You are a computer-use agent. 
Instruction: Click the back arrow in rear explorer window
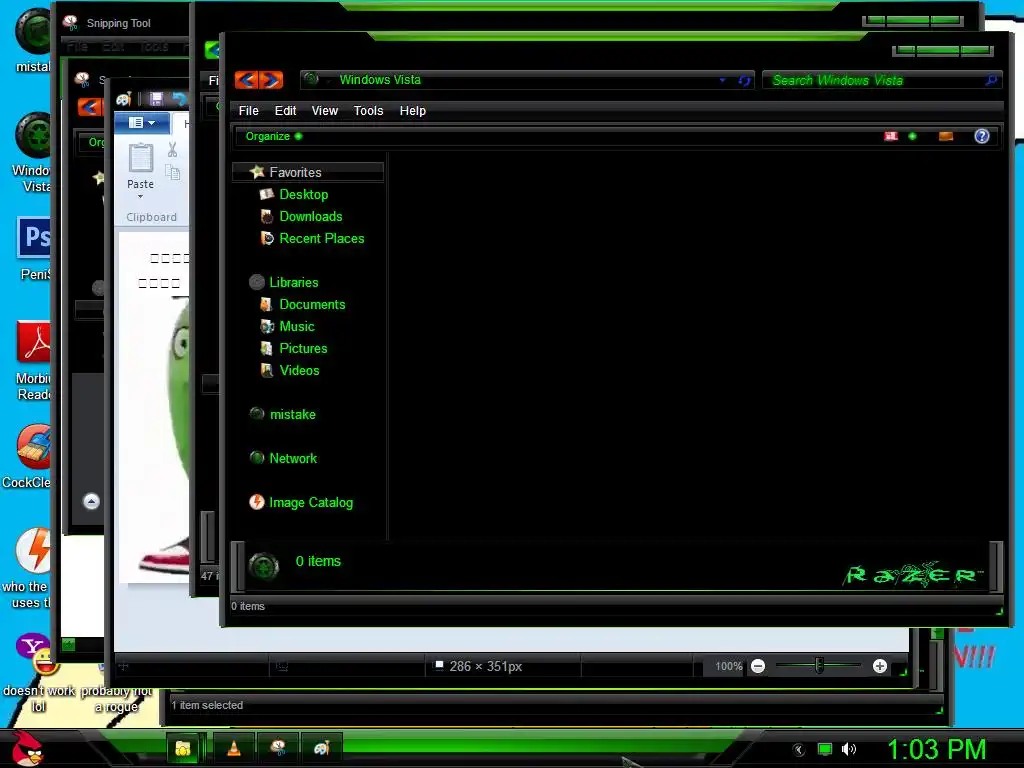click(x=90, y=106)
